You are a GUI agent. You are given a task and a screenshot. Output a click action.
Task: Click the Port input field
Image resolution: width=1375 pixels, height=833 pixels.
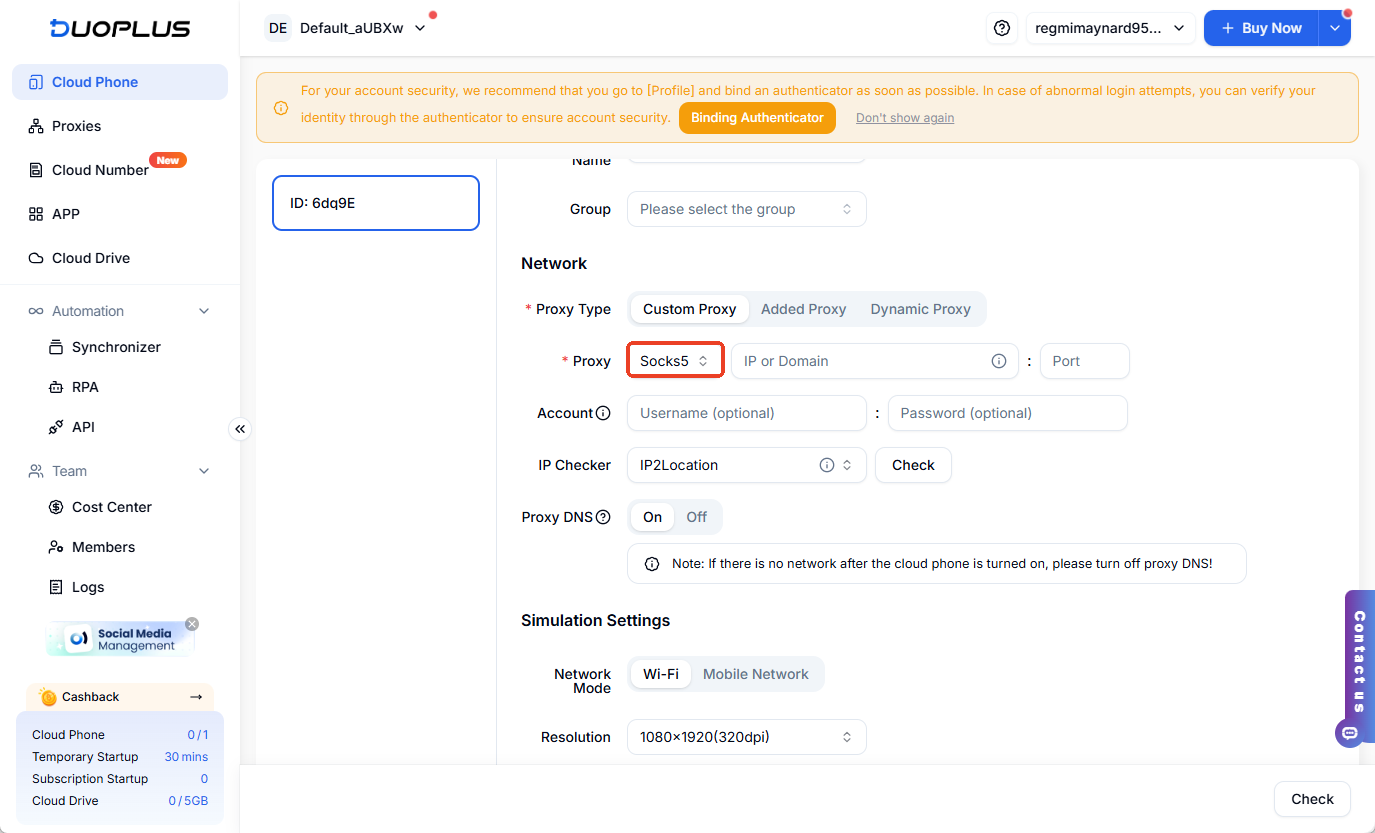[x=1084, y=361]
